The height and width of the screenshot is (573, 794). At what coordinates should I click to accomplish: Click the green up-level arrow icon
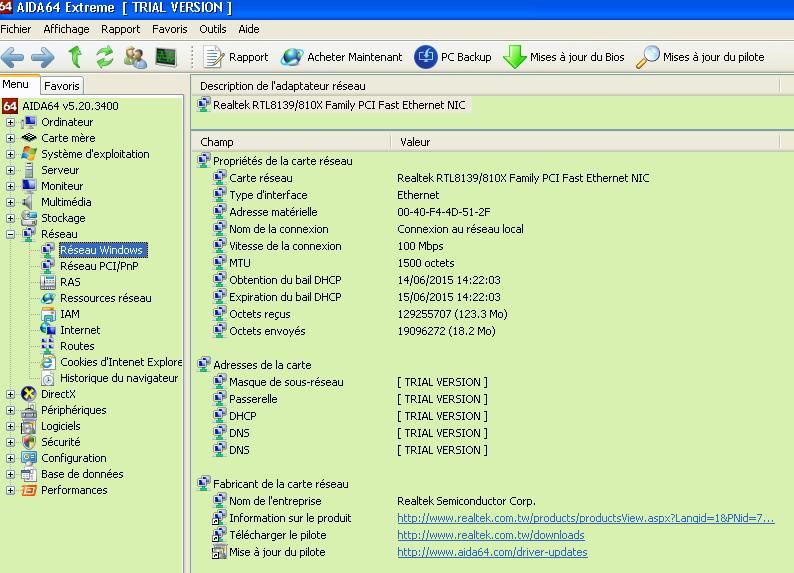coord(75,57)
